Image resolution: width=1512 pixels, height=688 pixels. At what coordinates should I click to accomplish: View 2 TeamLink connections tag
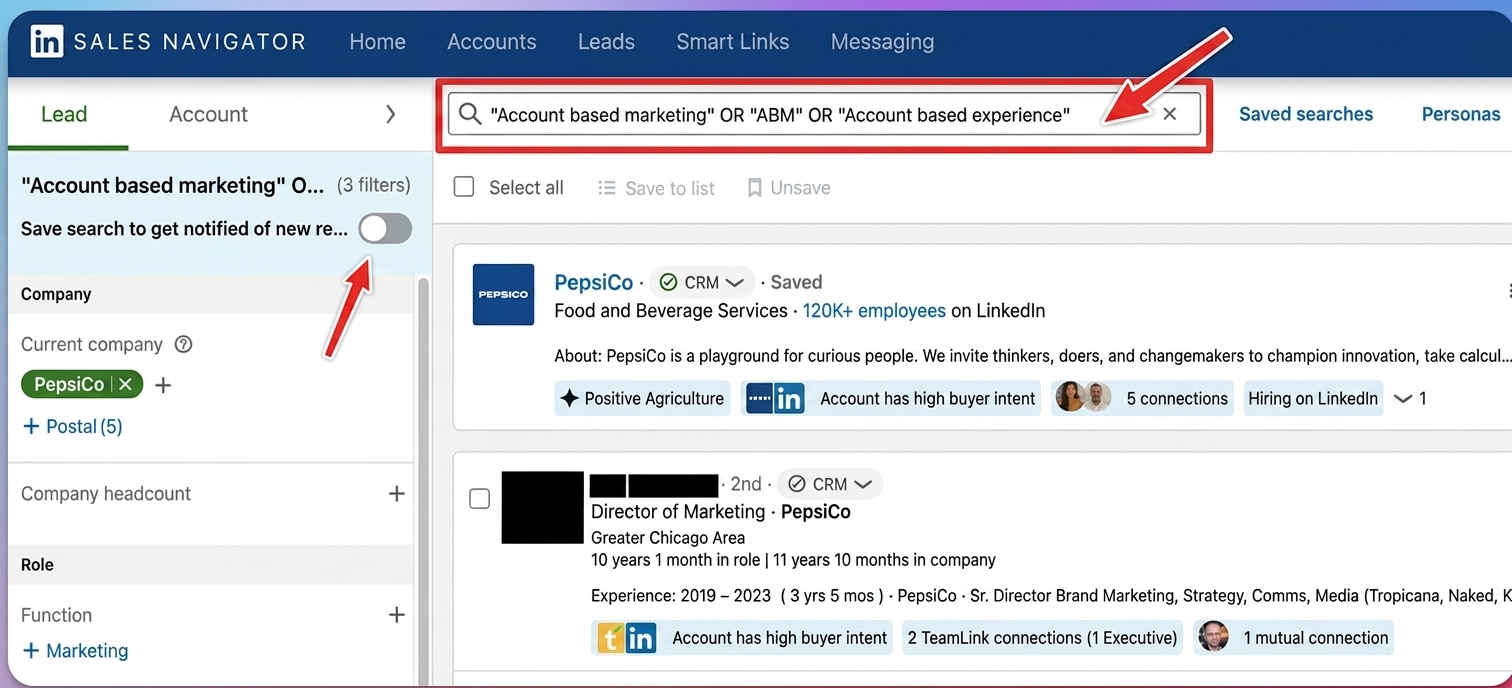(1042, 638)
